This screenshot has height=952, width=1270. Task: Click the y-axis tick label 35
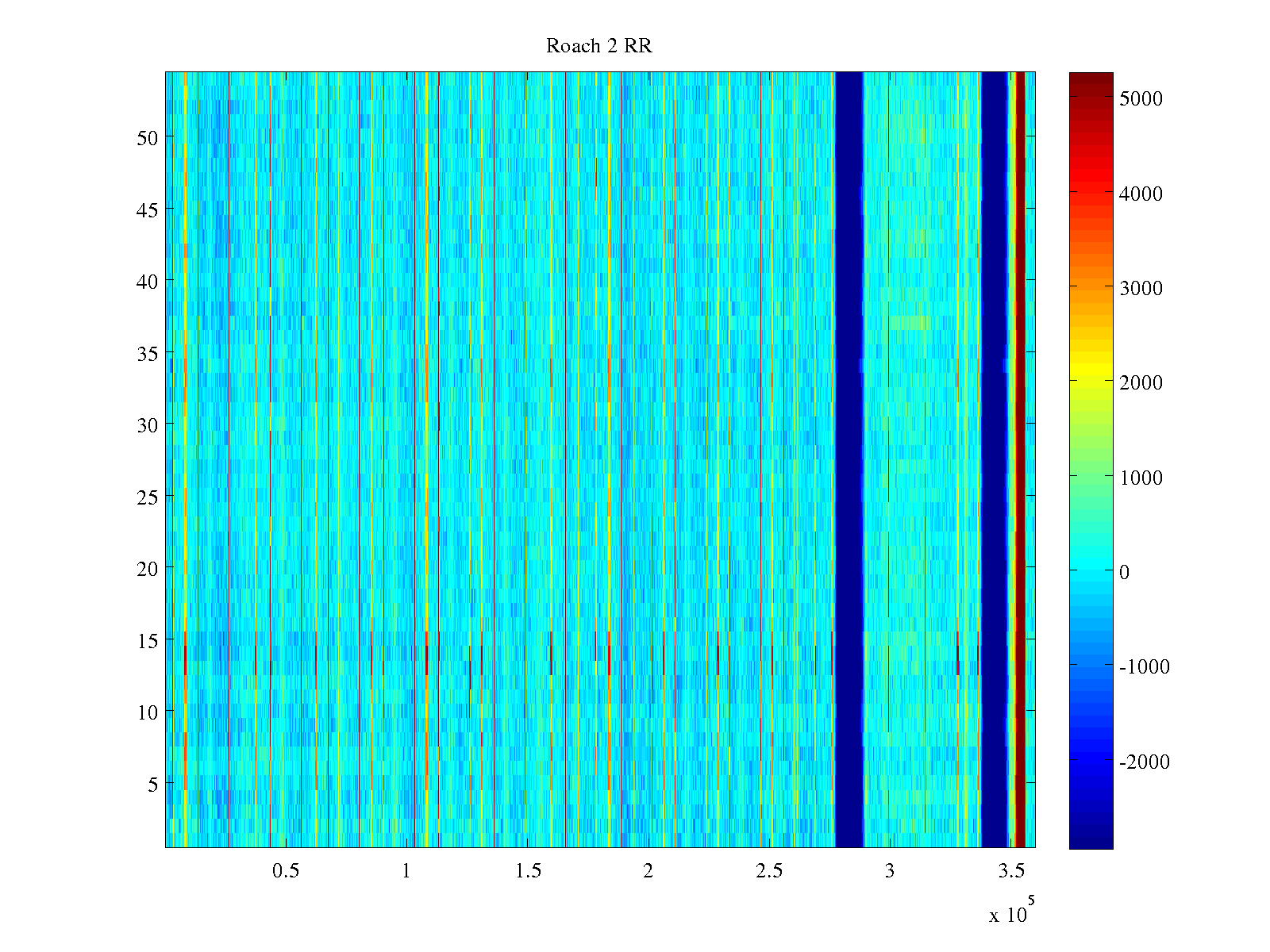click(148, 353)
